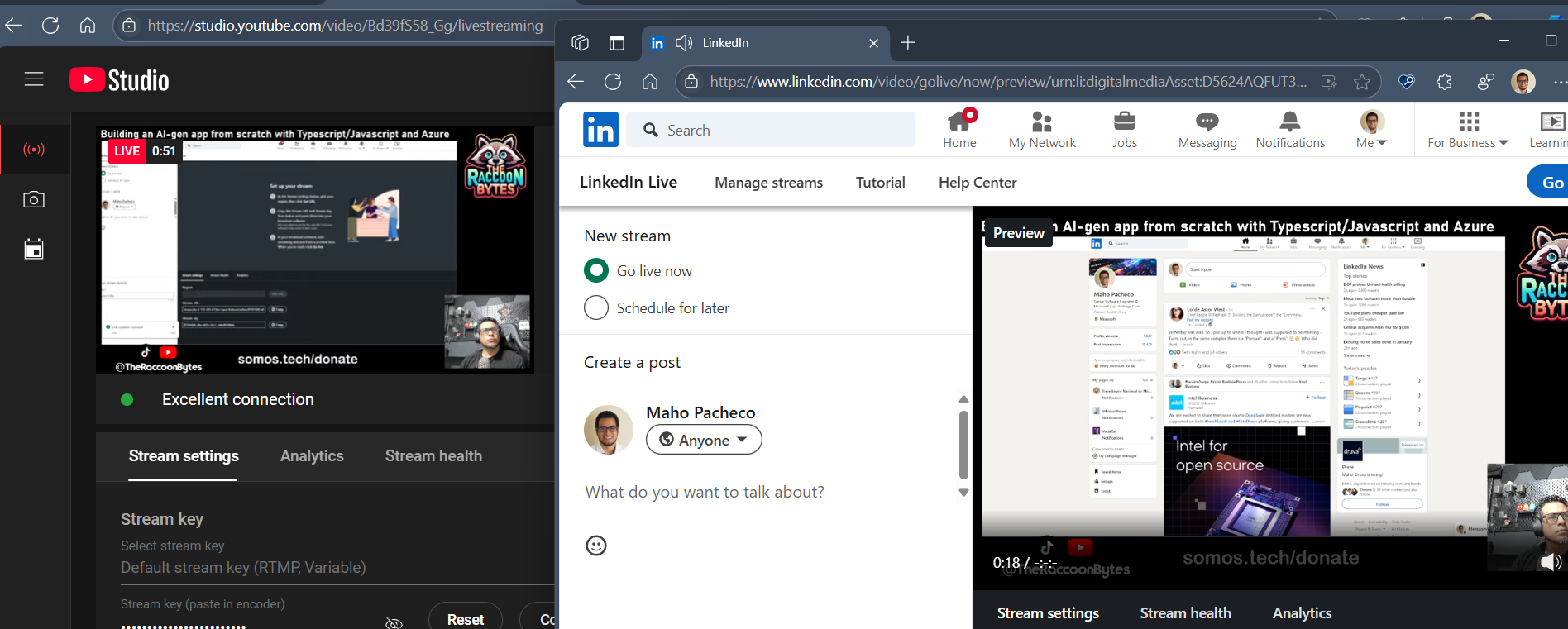1568x629 pixels.
Task: Click scrollbar down arrow in post form
Action: [x=963, y=493]
